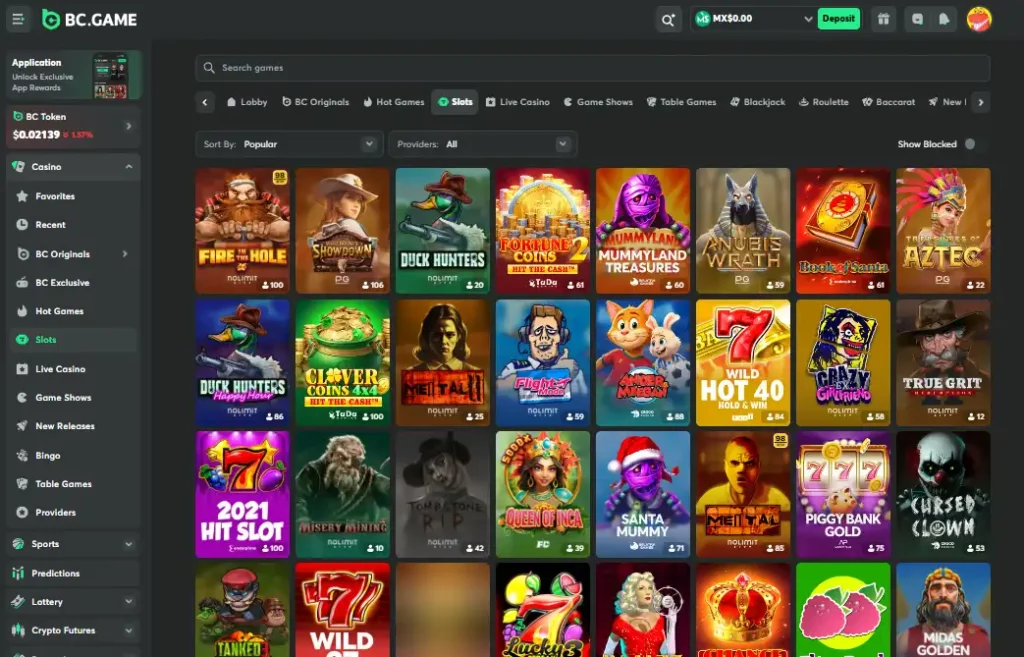
Task: Open Bingo in sidebar
Action: 73,455
